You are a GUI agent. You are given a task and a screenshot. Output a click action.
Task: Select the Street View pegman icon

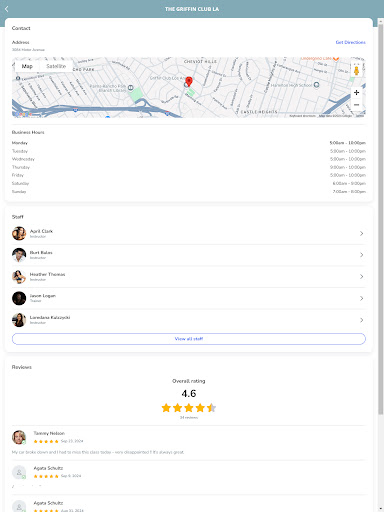pos(356,70)
